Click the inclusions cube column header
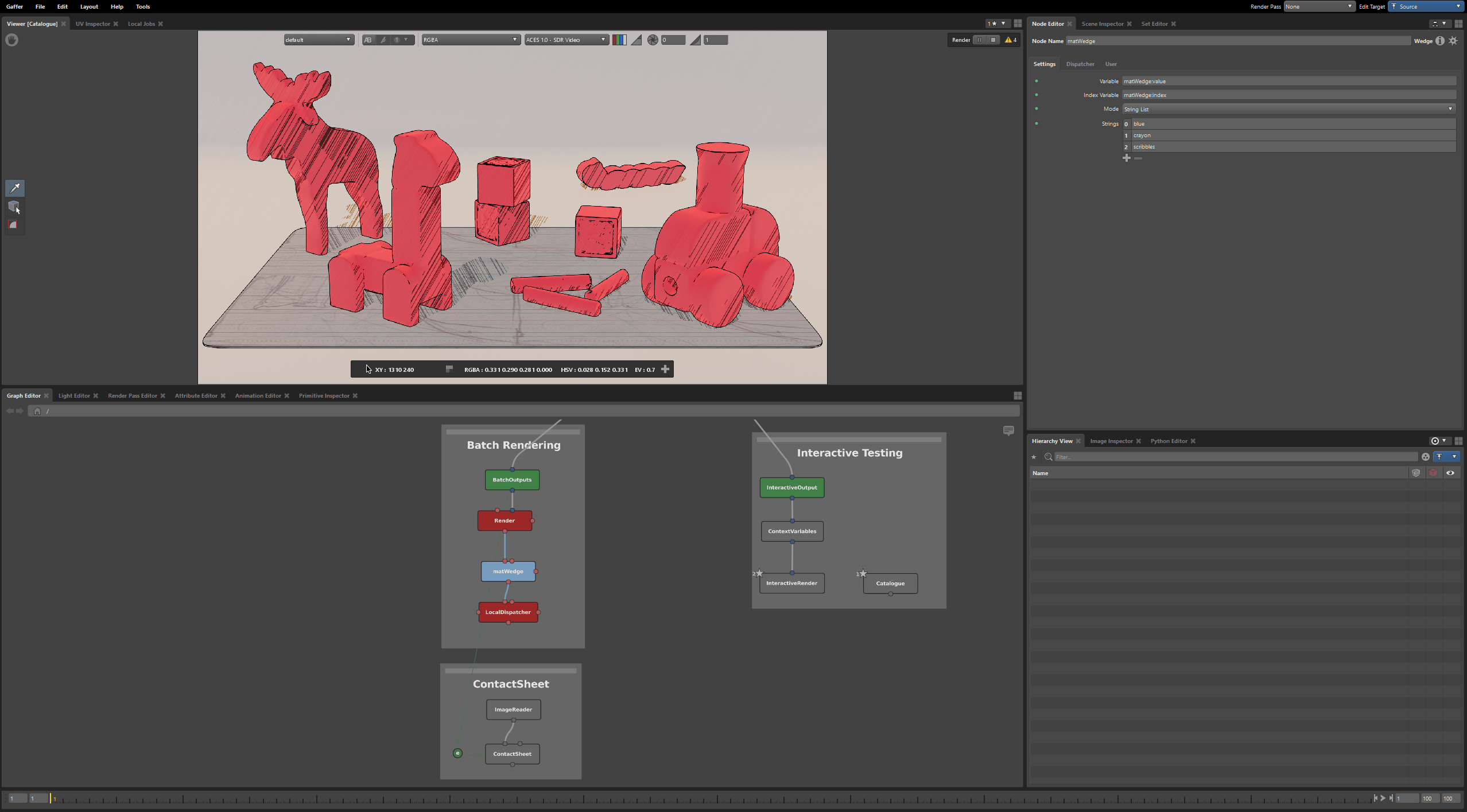Image resolution: width=1467 pixels, height=812 pixels. (x=1416, y=473)
